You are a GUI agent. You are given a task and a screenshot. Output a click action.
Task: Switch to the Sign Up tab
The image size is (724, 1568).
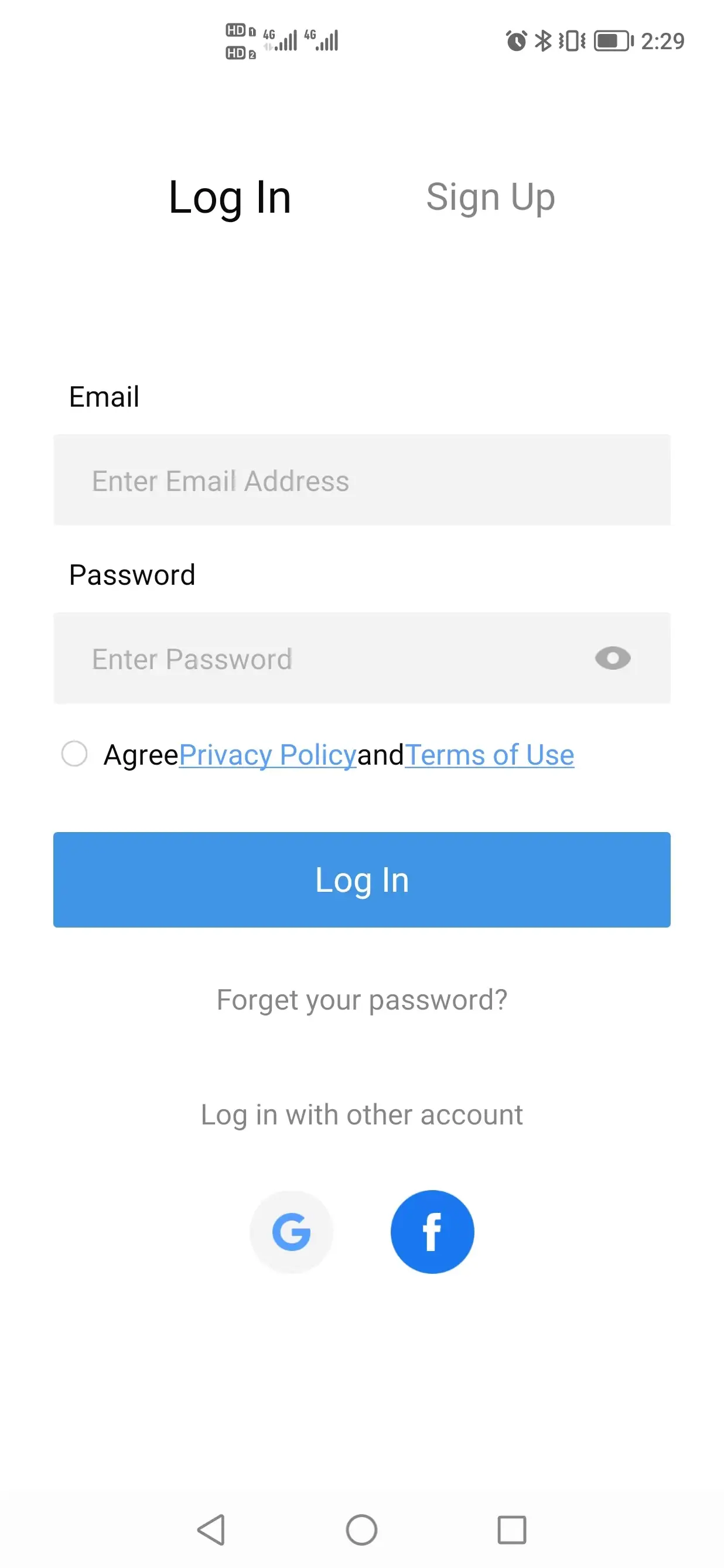tap(490, 198)
